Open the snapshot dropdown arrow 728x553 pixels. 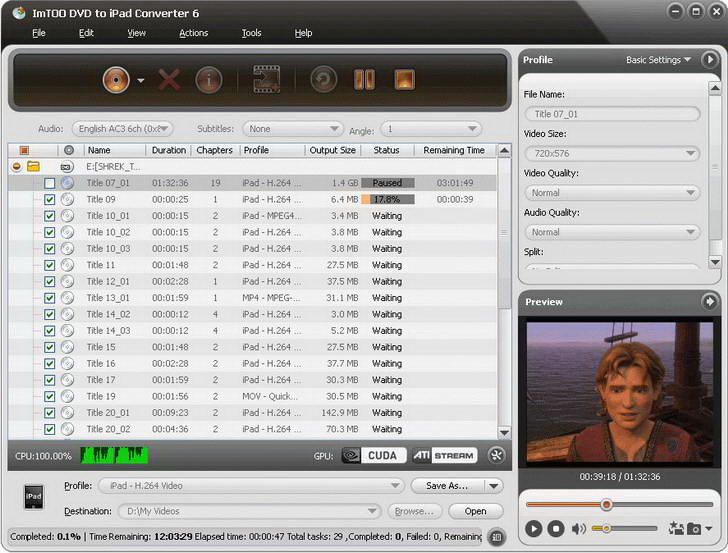(x=708, y=528)
